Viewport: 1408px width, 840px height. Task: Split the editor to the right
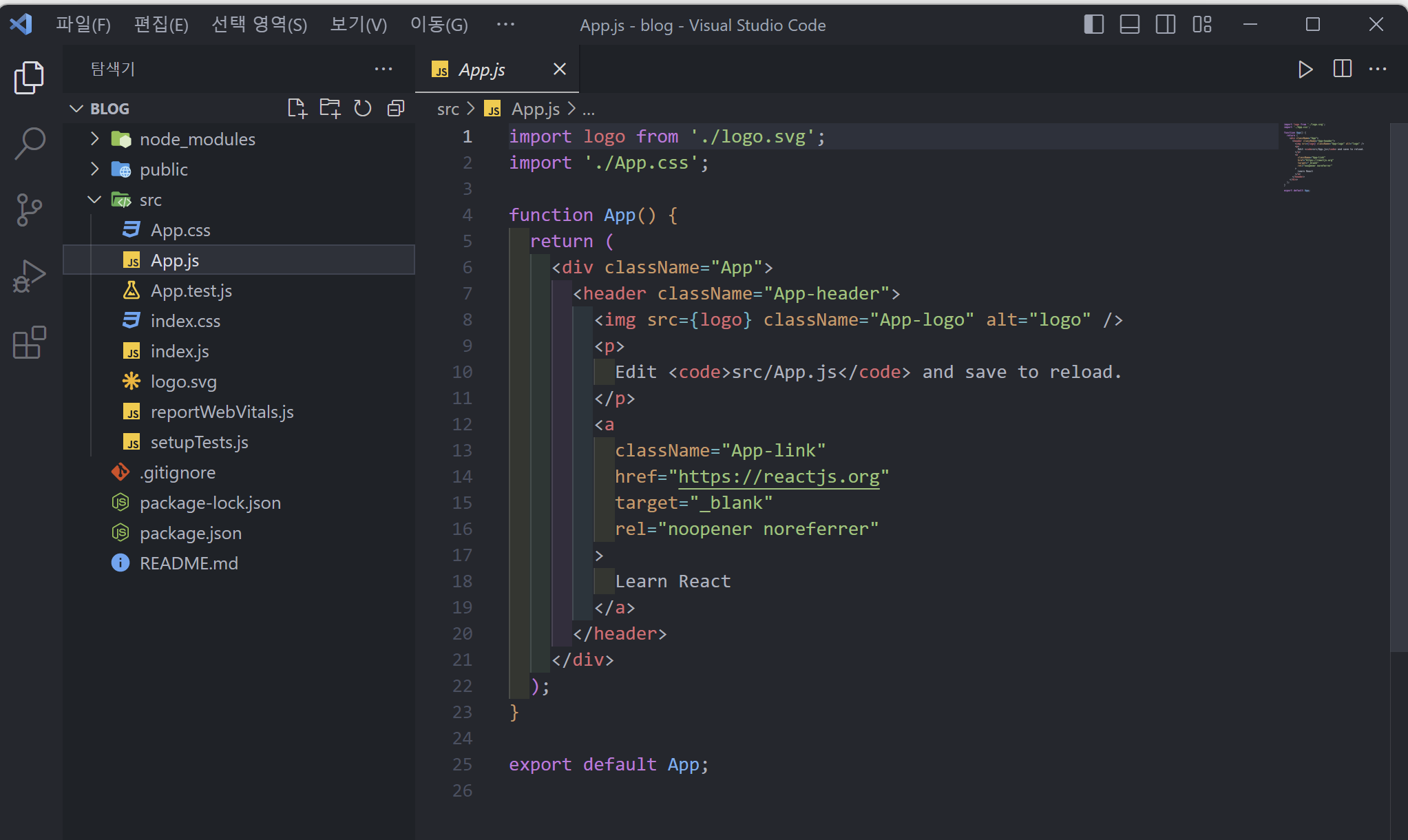click(x=1342, y=69)
